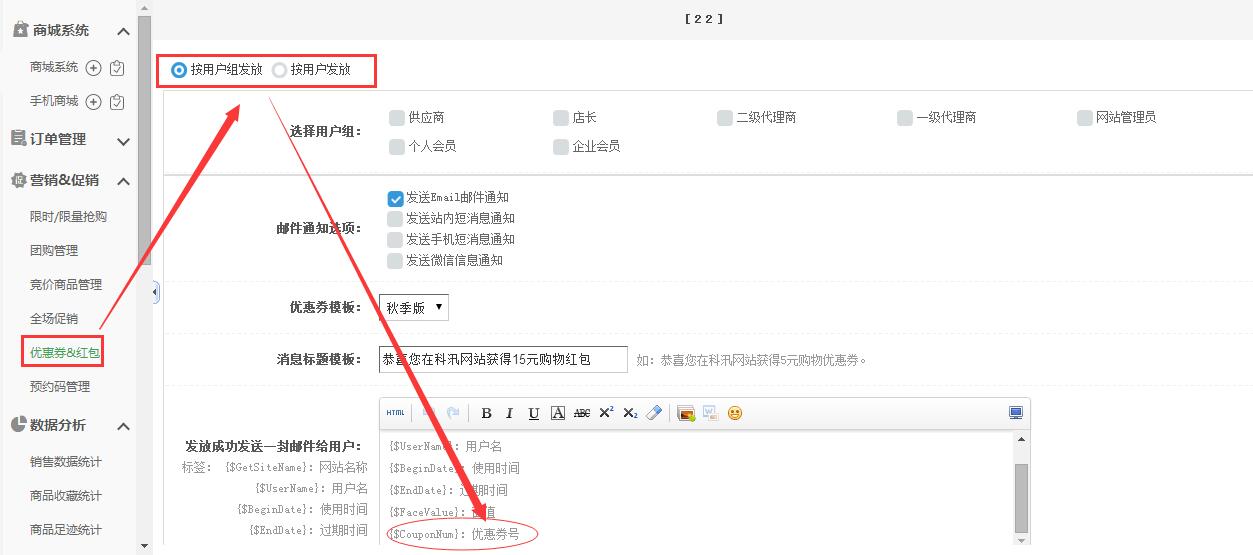Open 销售数据统计 link in sidebar
The height and width of the screenshot is (555, 1253).
pyautogui.click(x=66, y=462)
